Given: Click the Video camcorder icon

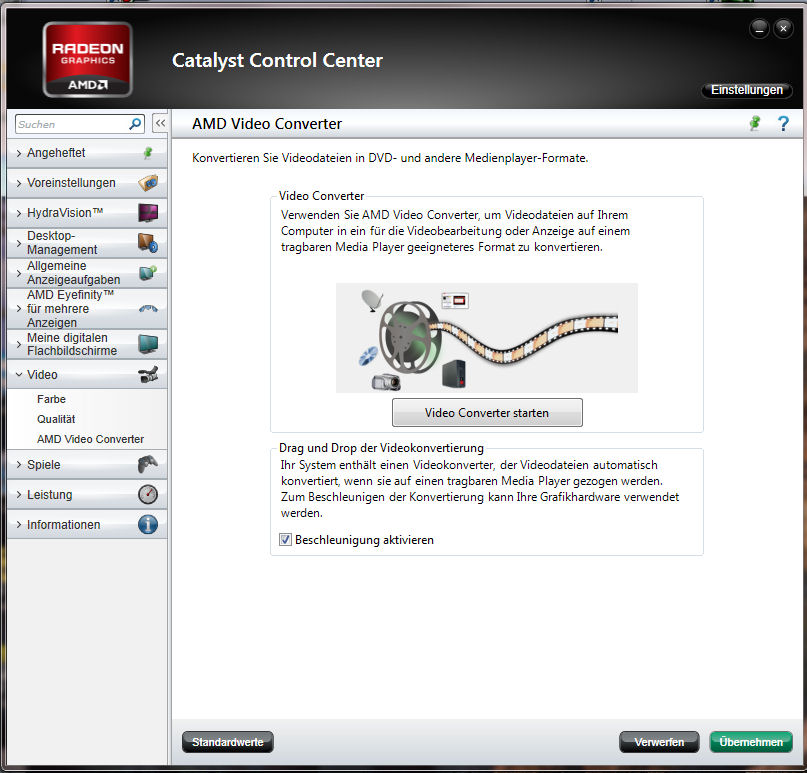Looking at the screenshot, I should click(x=148, y=375).
